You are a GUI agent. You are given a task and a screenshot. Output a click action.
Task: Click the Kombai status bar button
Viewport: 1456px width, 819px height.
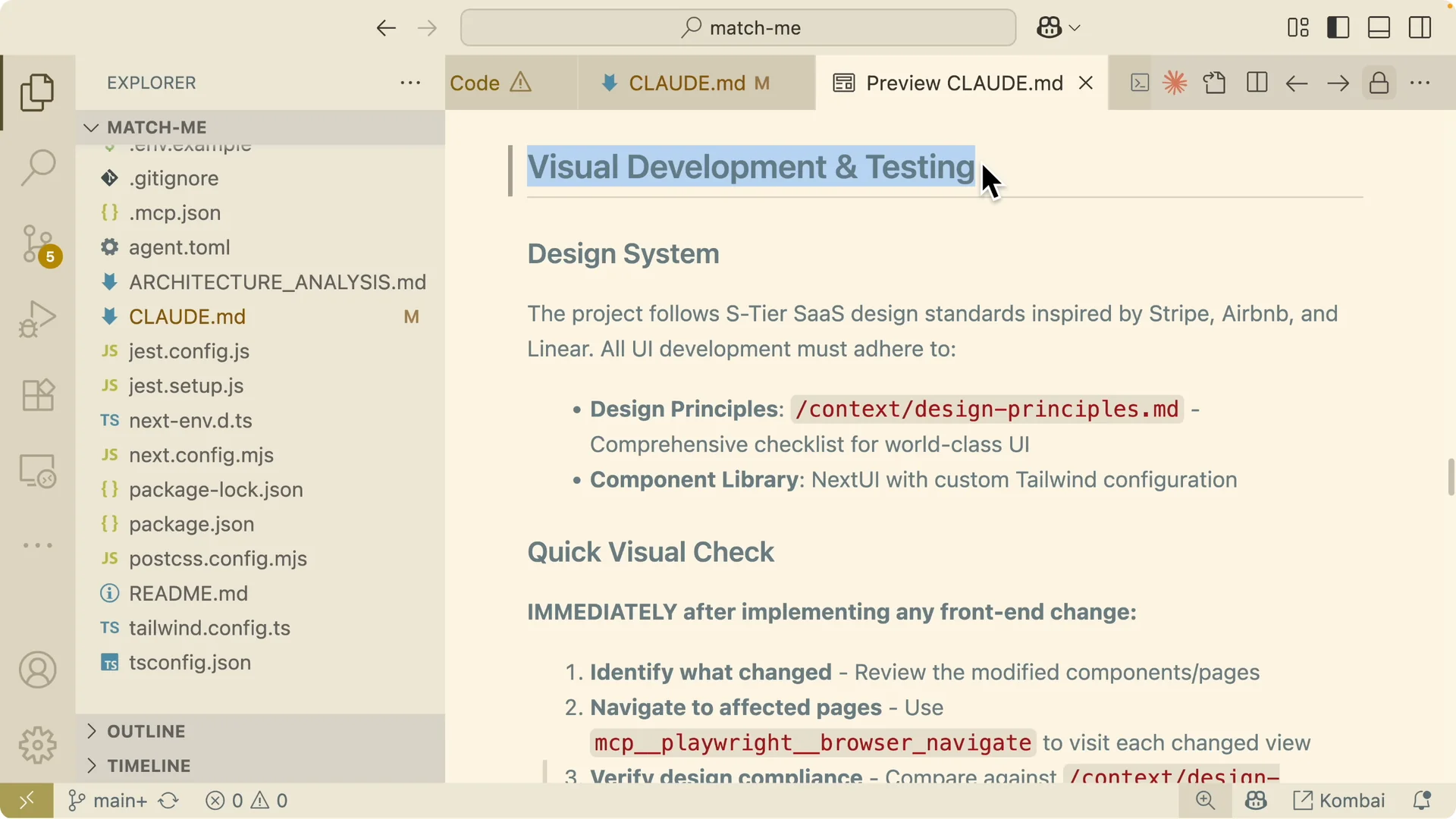click(x=1338, y=801)
